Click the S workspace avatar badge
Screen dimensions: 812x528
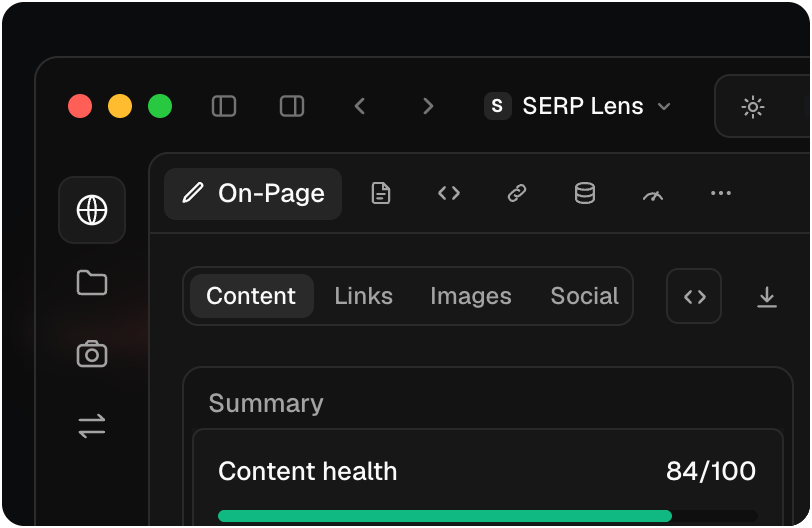(x=498, y=106)
